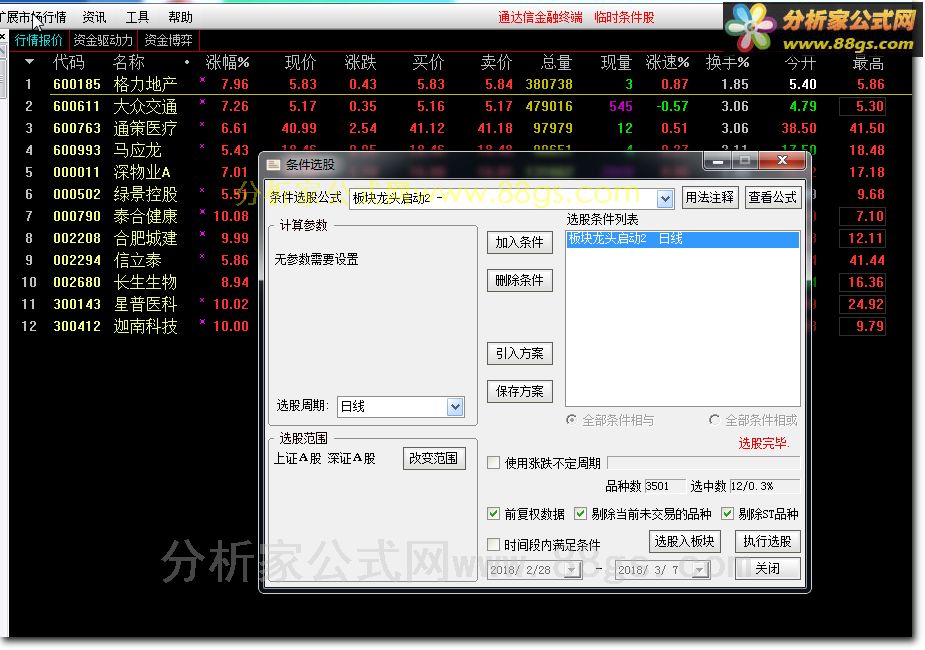
Task: Click the 条件选股 dialog title icon
Action: coord(273,165)
